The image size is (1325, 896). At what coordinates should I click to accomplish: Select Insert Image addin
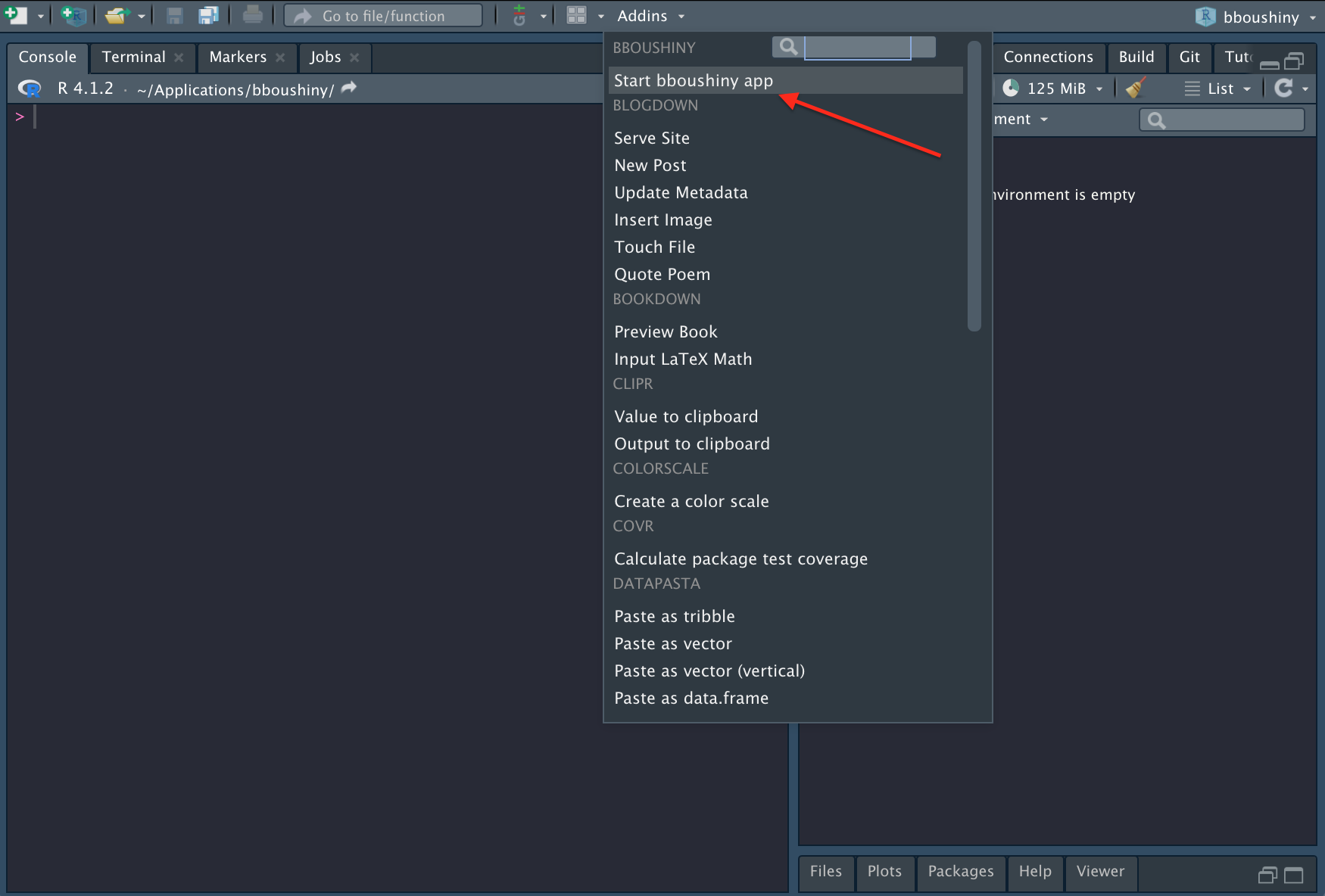785,219
